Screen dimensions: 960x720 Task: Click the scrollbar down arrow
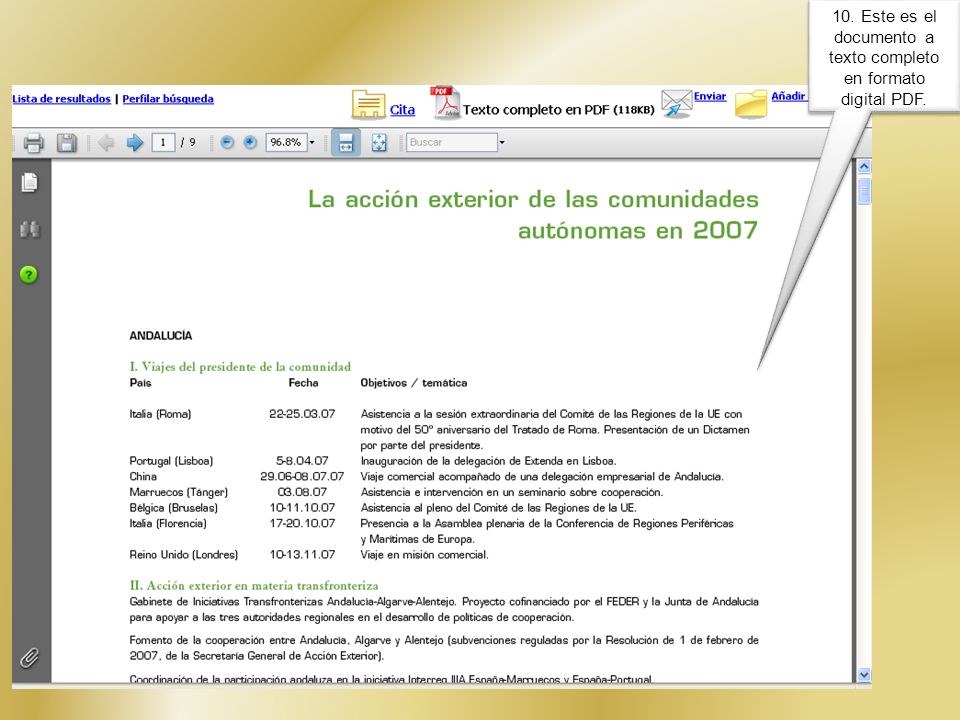864,675
